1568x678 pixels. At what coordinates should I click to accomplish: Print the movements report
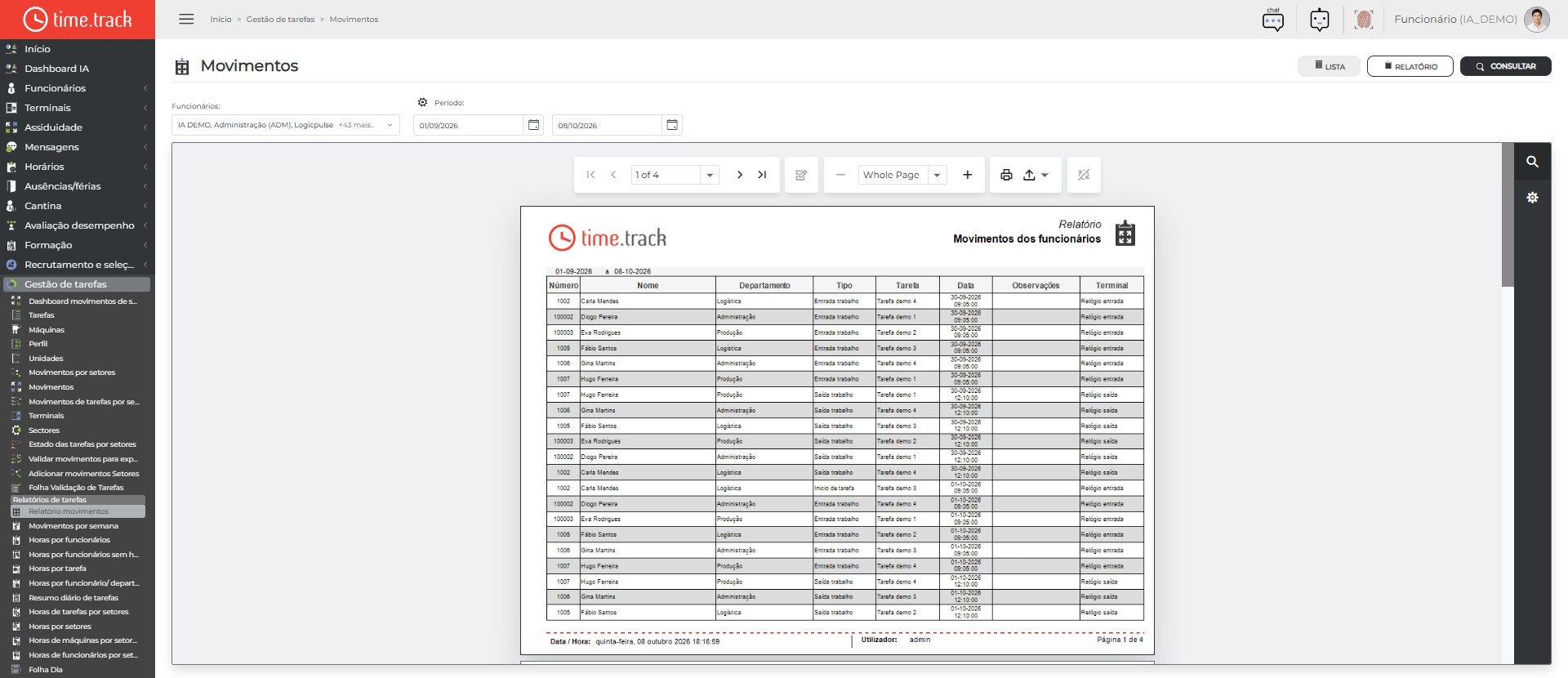click(x=1006, y=175)
